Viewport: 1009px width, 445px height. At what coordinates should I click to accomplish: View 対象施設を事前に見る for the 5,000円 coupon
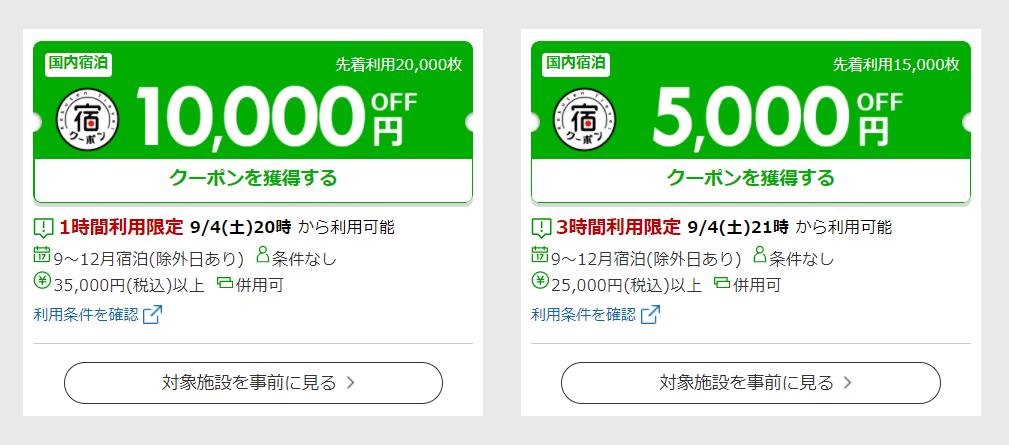click(x=751, y=383)
